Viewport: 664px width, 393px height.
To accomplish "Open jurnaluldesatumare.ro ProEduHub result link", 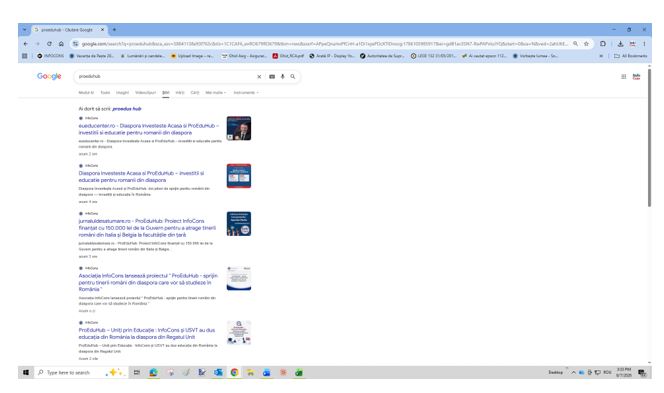I will click(x=147, y=228).
